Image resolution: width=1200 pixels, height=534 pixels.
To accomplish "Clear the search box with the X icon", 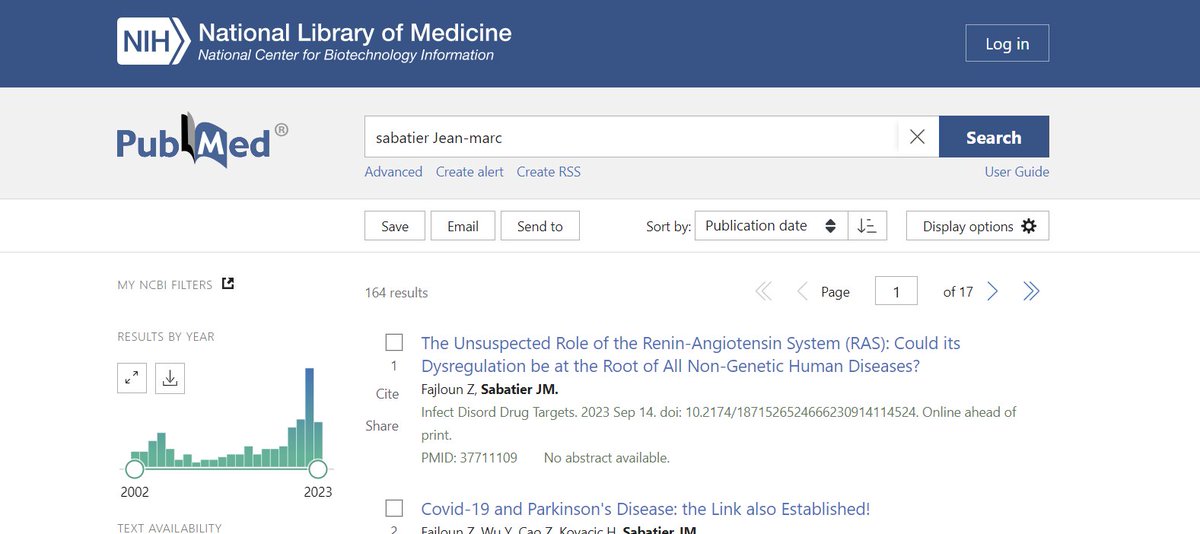I will [917, 137].
